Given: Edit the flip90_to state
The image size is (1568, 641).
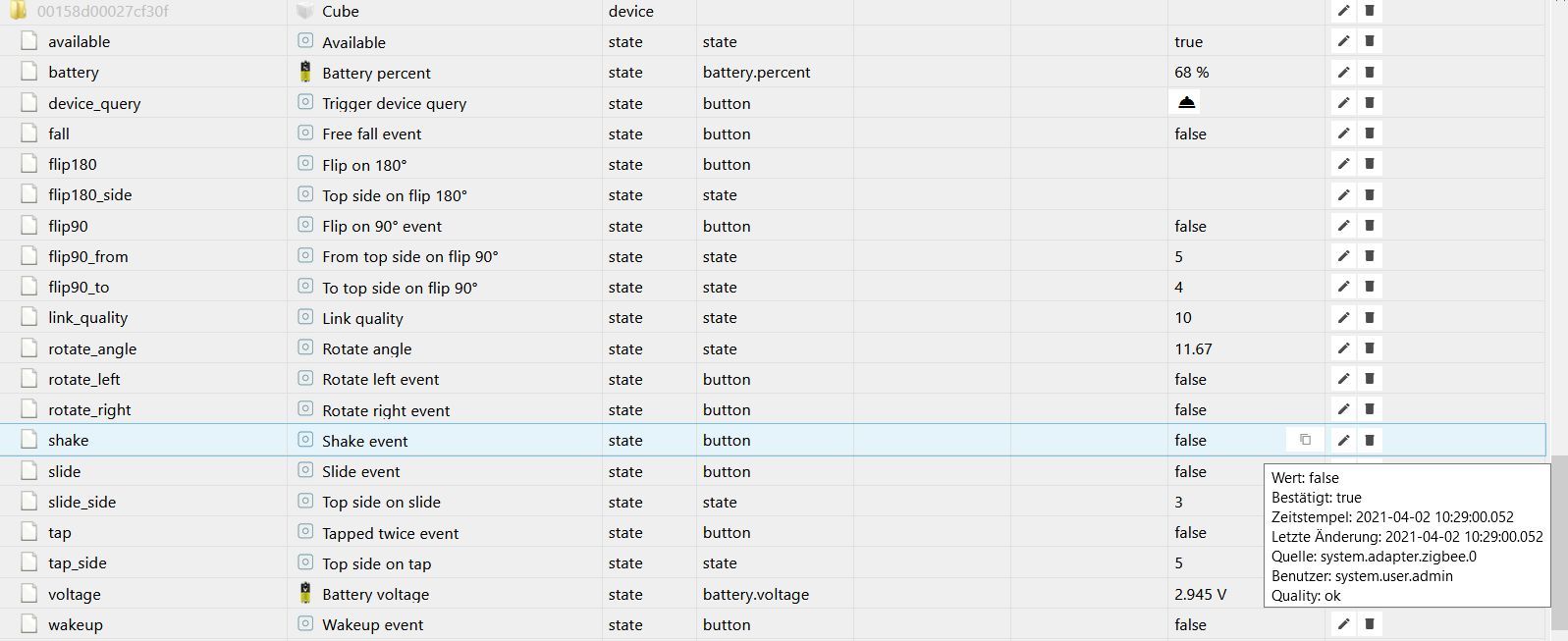Looking at the screenshot, I should pos(1343,287).
